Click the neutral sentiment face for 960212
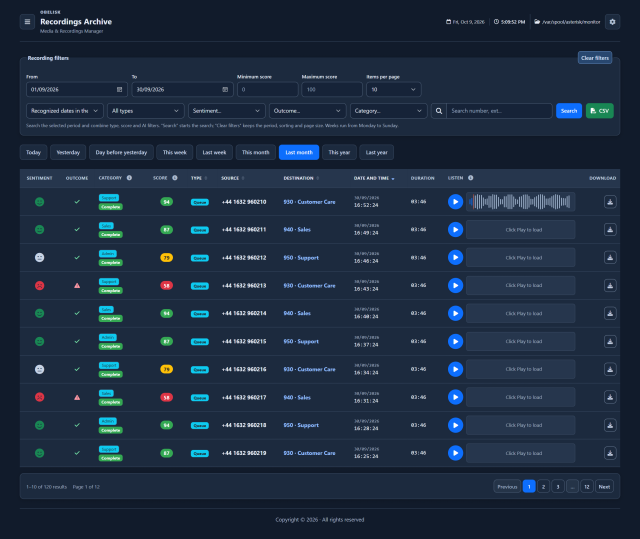640x539 pixels. pos(40,258)
